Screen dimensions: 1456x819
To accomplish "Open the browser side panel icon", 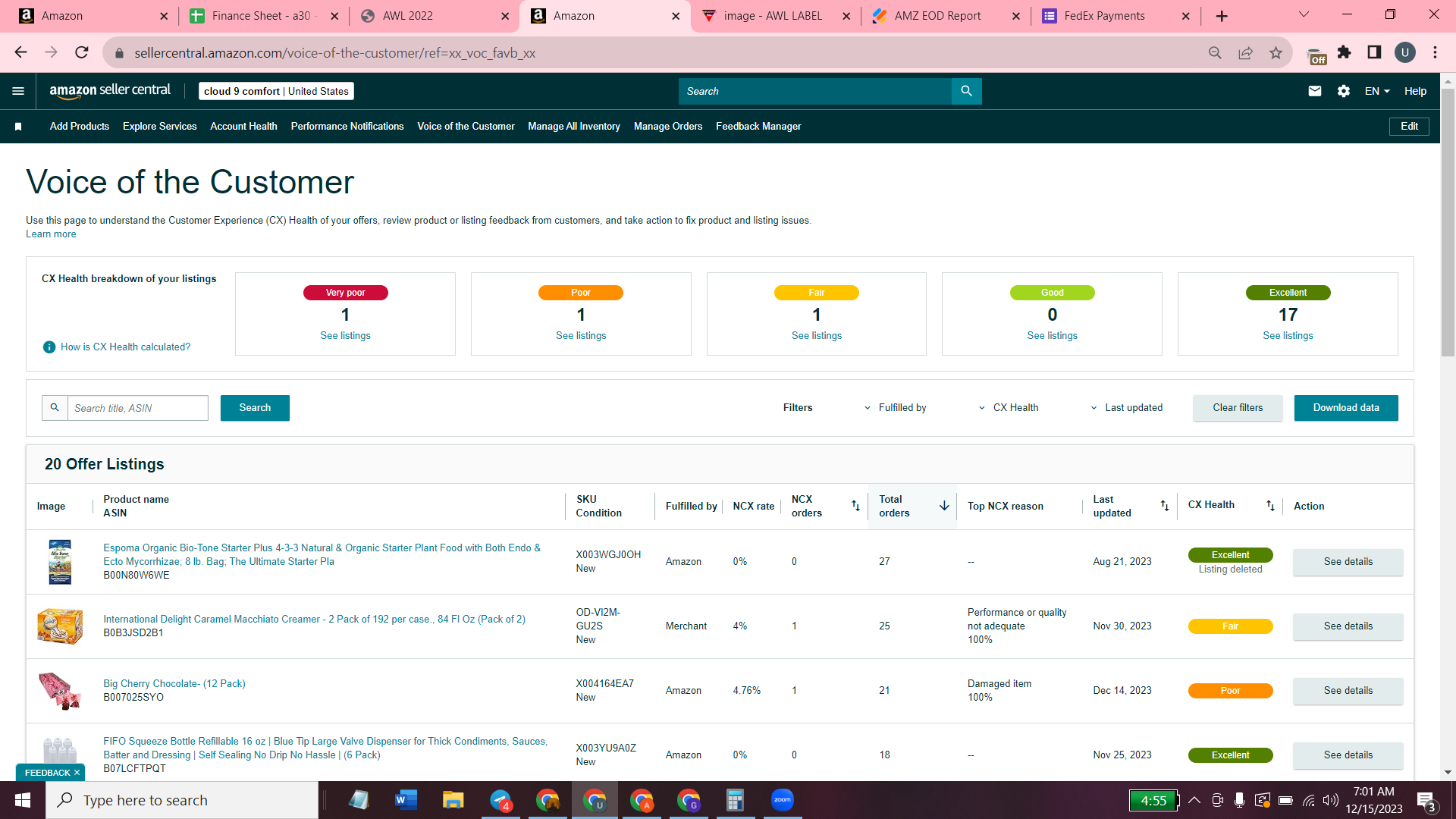I will click(x=1374, y=52).
